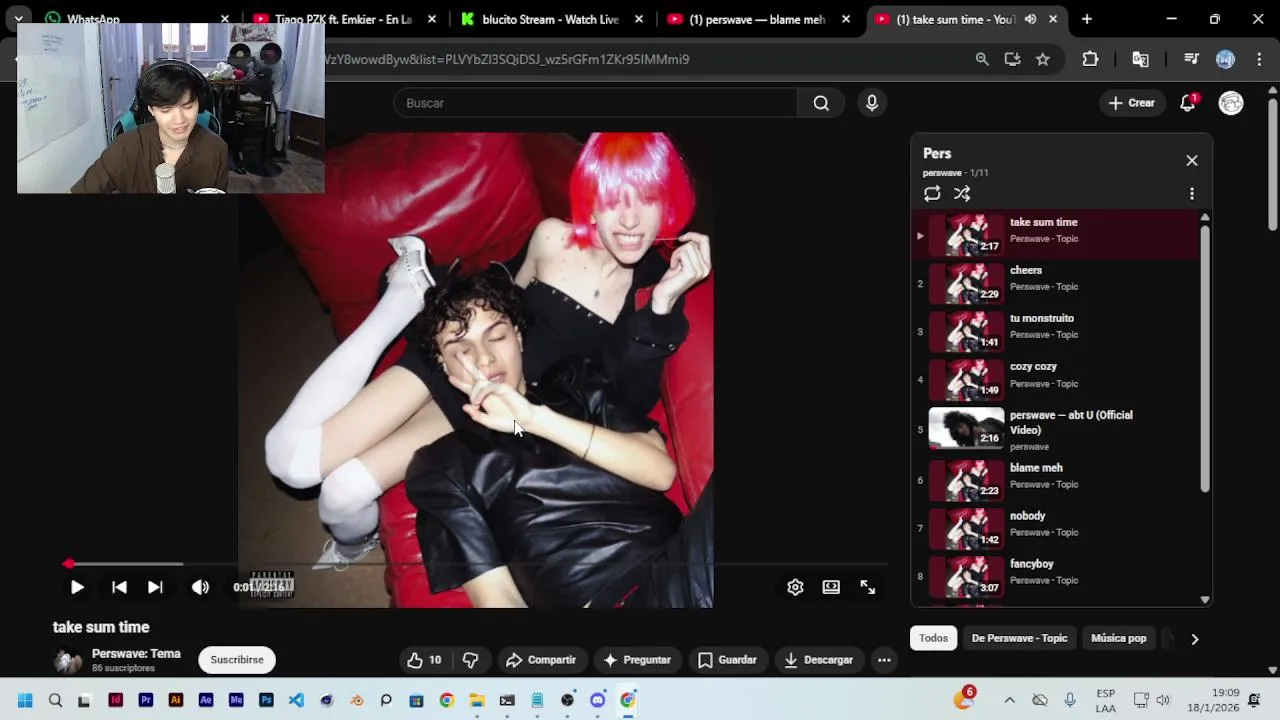Start voice search with the microphone icon

coord(872,103)
